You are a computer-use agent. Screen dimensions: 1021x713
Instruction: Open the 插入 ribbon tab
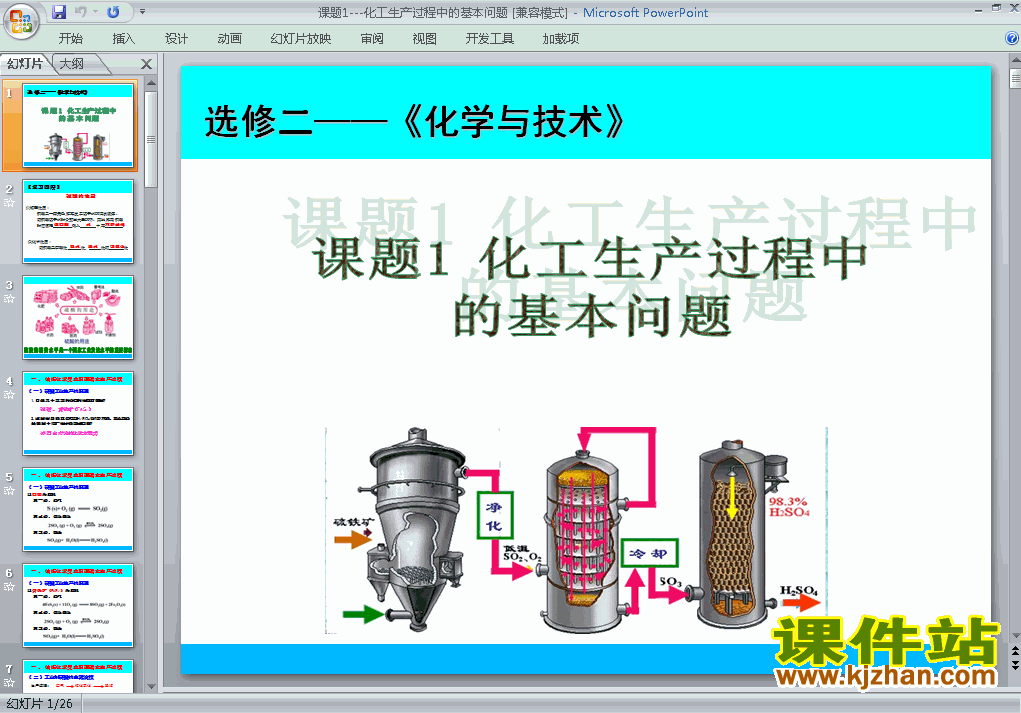(x=124, y=38)
